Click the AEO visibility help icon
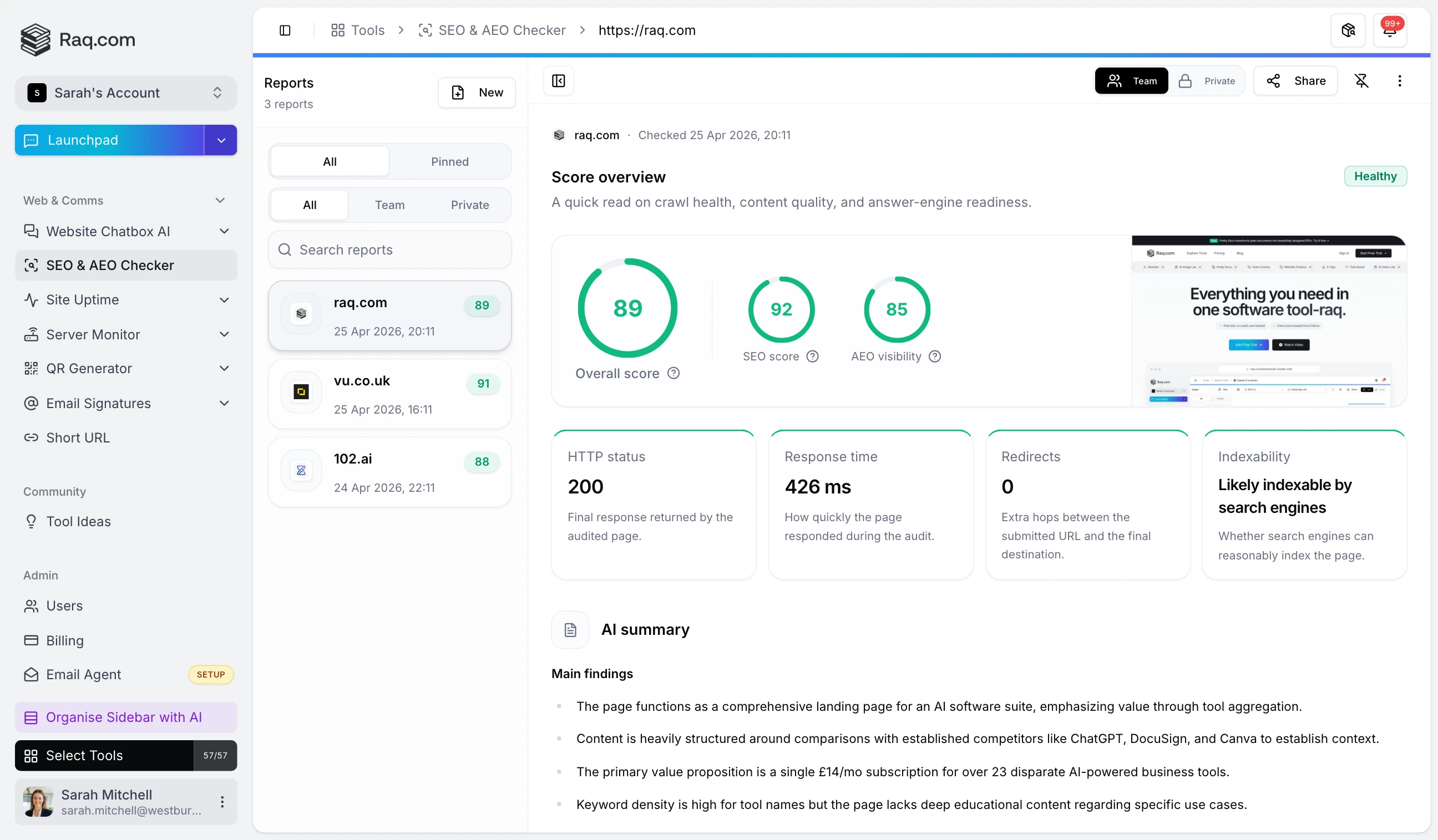Image resolution: width=1438 pixels, height=840 pixels. (935, 357)
